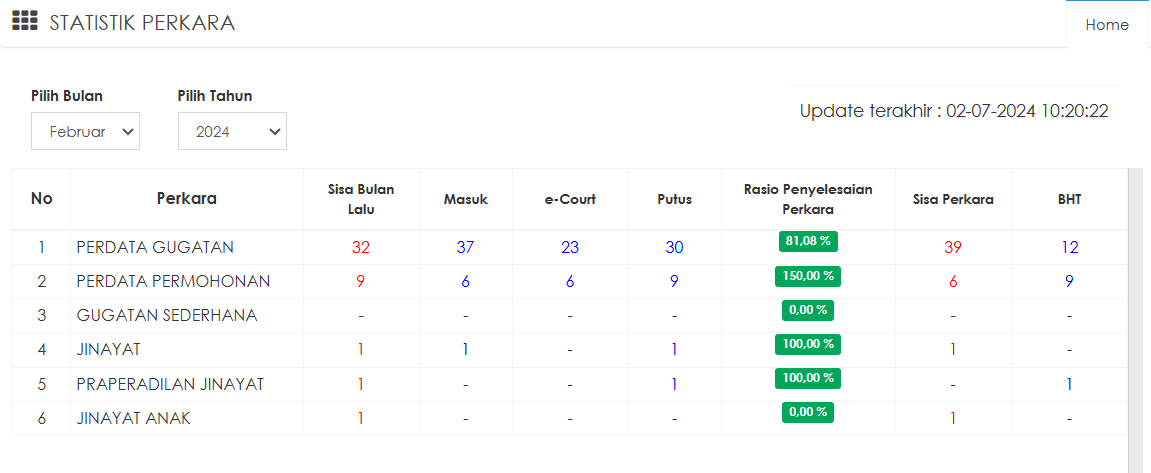This screenshot has height=473, width=1151.
Task: Click the Rasio Penyelesaian Perkara column header
Action: coord(808,199)
